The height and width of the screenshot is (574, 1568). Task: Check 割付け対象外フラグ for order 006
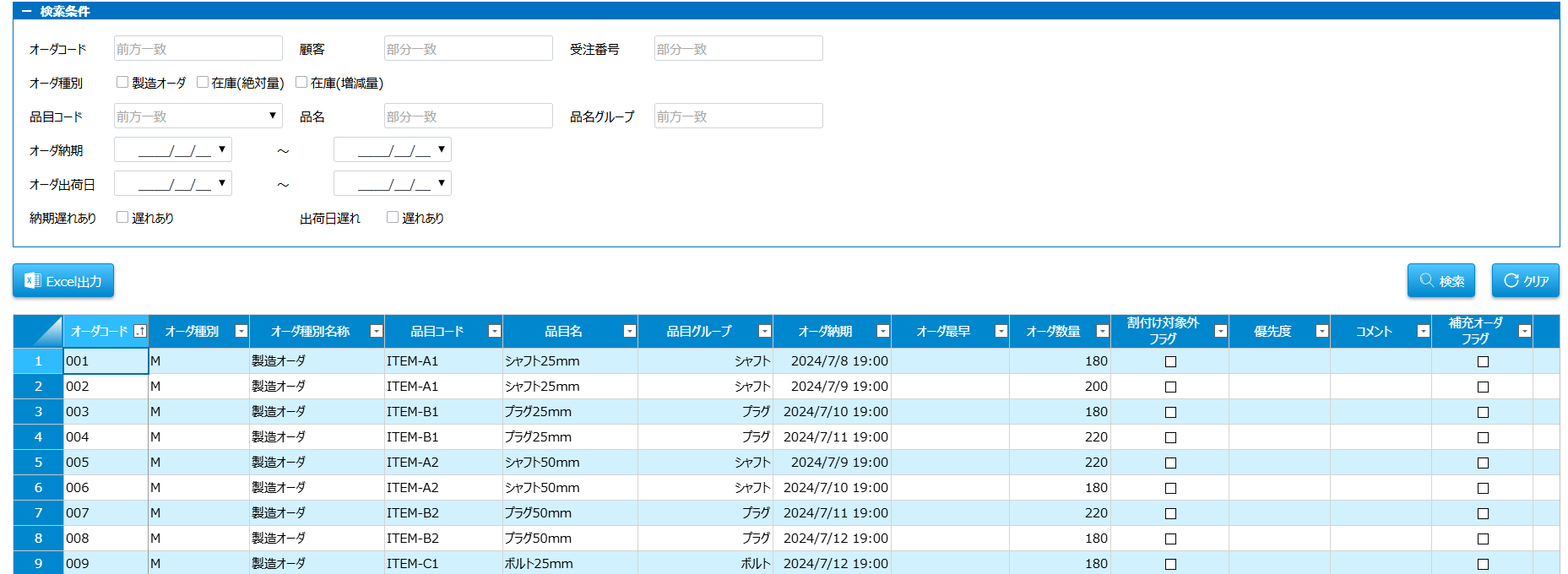pos(1170,488)
